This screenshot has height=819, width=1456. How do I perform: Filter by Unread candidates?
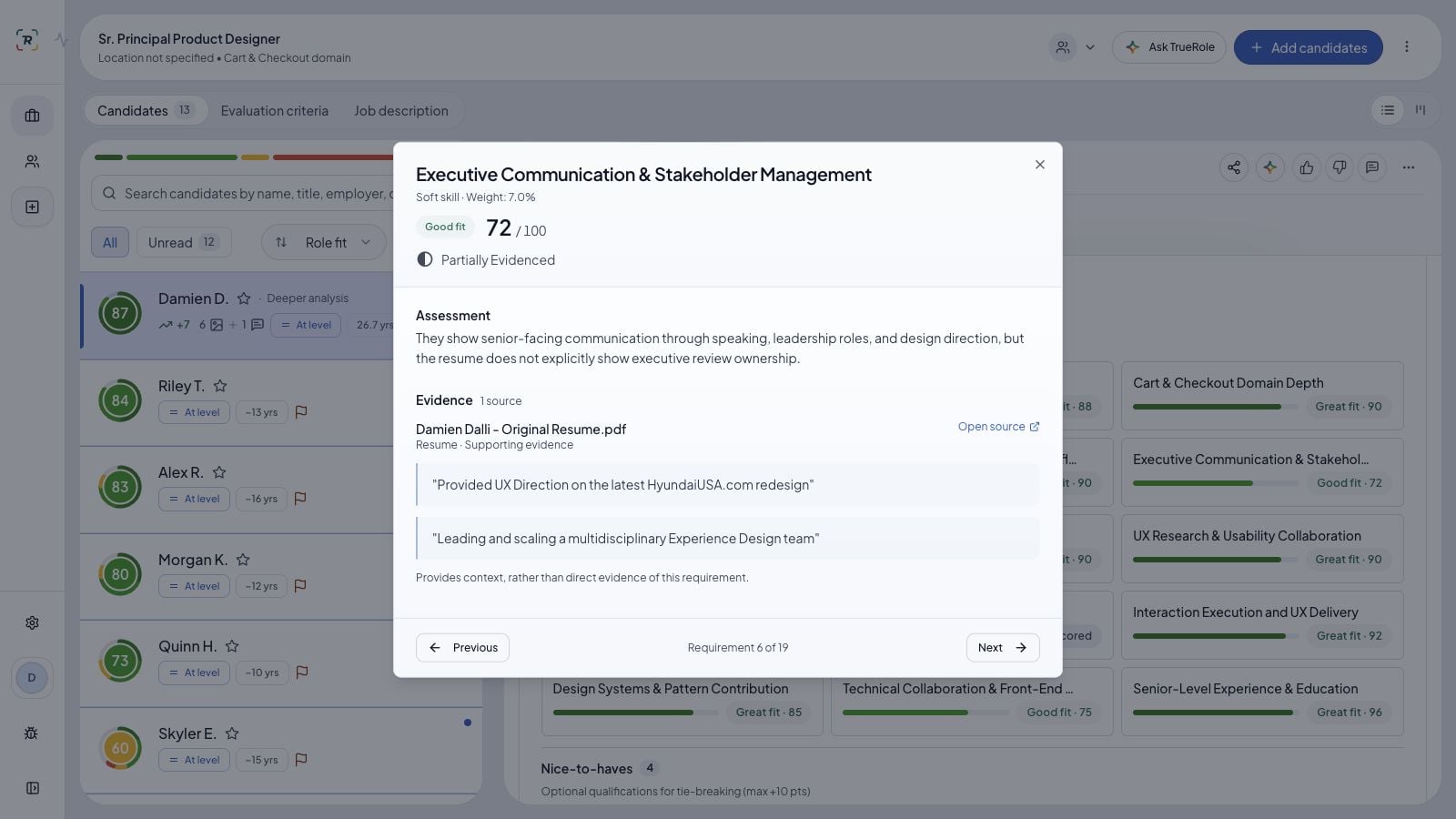(184, 242)
